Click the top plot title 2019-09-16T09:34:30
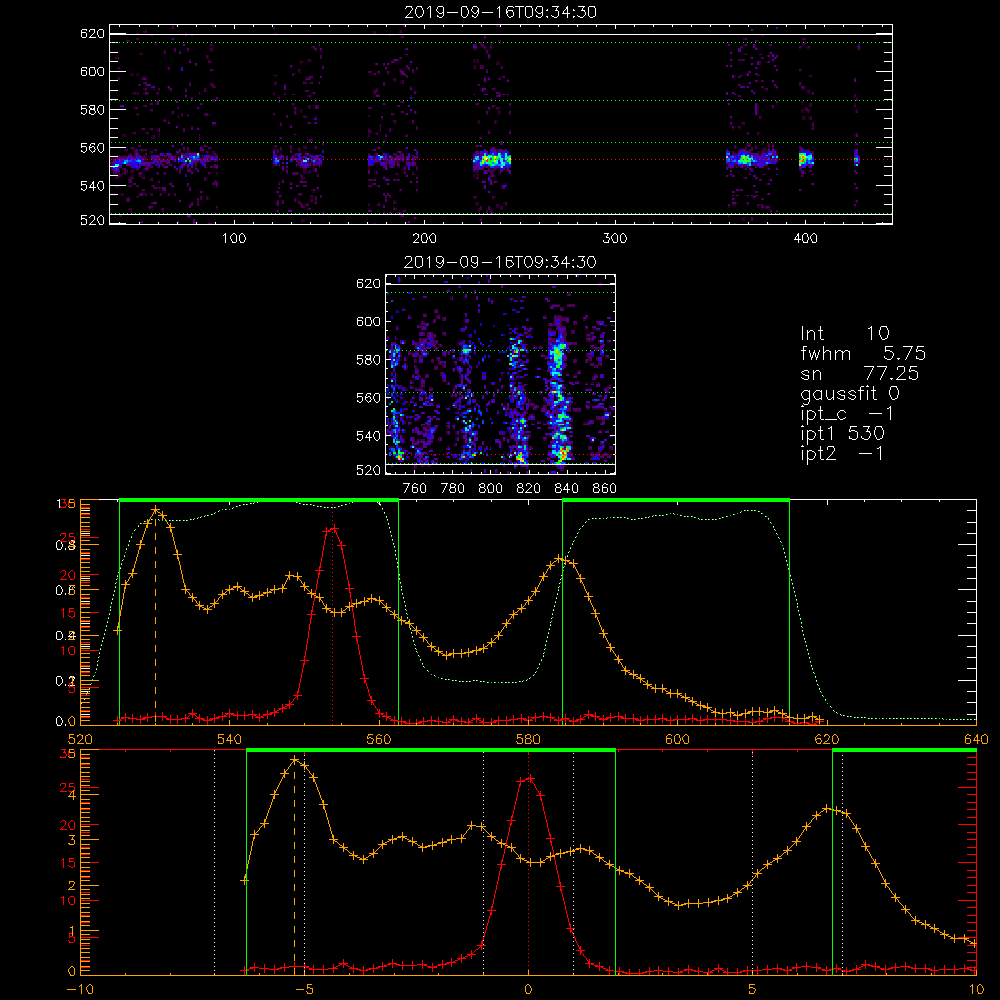The height and width of the screenshot is (1000, 1000). (x=500, y=12)
